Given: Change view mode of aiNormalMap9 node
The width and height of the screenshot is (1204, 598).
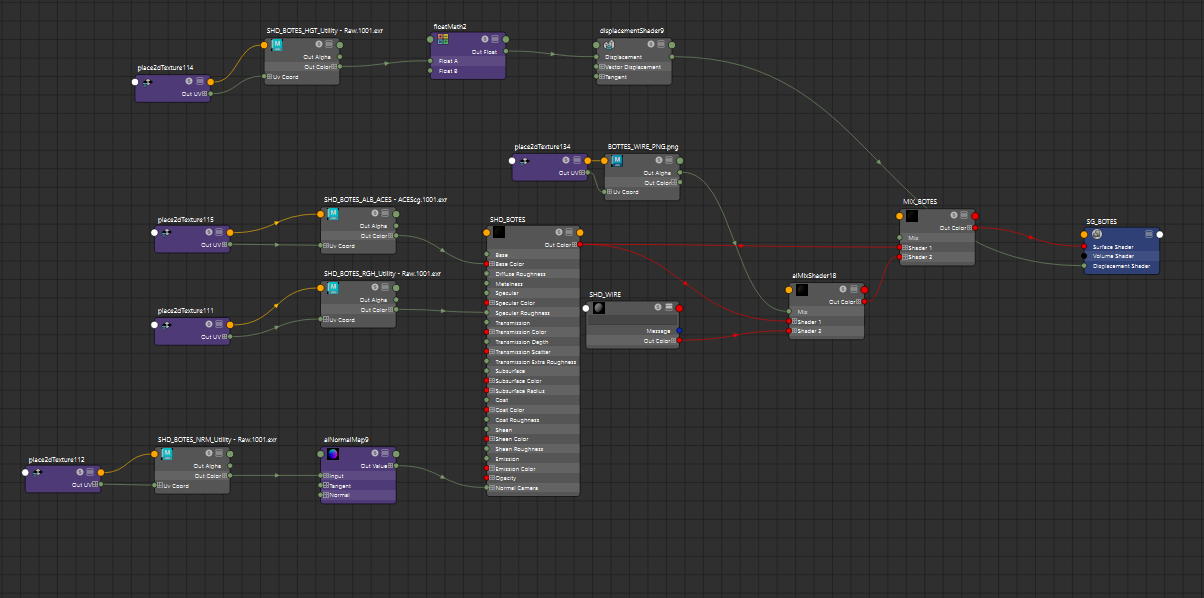Looking at the screenshot, I should click(x=385, y=453).
